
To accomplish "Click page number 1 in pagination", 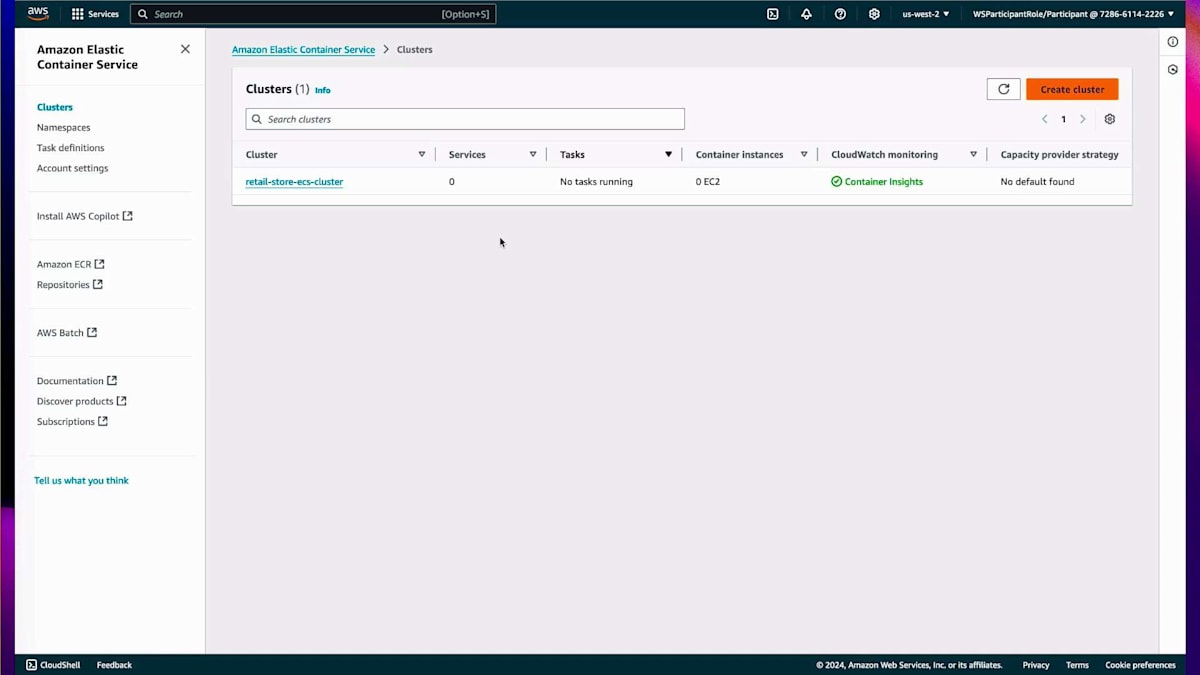I will coord(1063,119).
